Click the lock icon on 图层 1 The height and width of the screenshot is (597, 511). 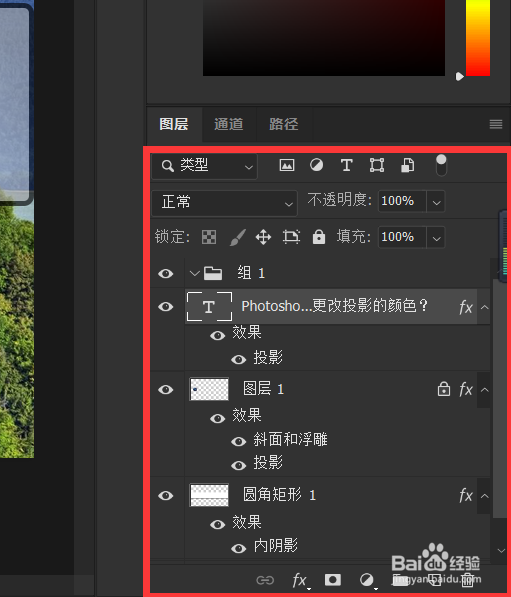[x=444, y=389]
